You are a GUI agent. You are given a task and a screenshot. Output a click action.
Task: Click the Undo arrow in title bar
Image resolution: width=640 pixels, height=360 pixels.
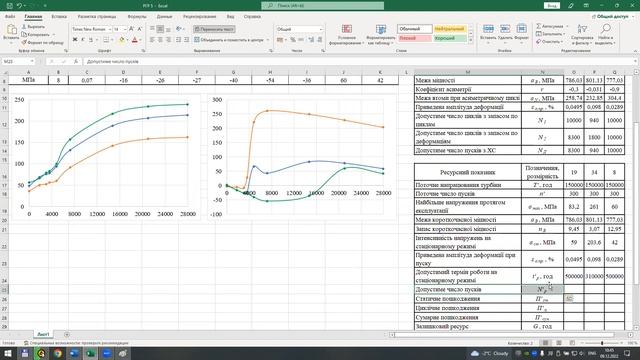pyautogui.click(x=19, y=6)
